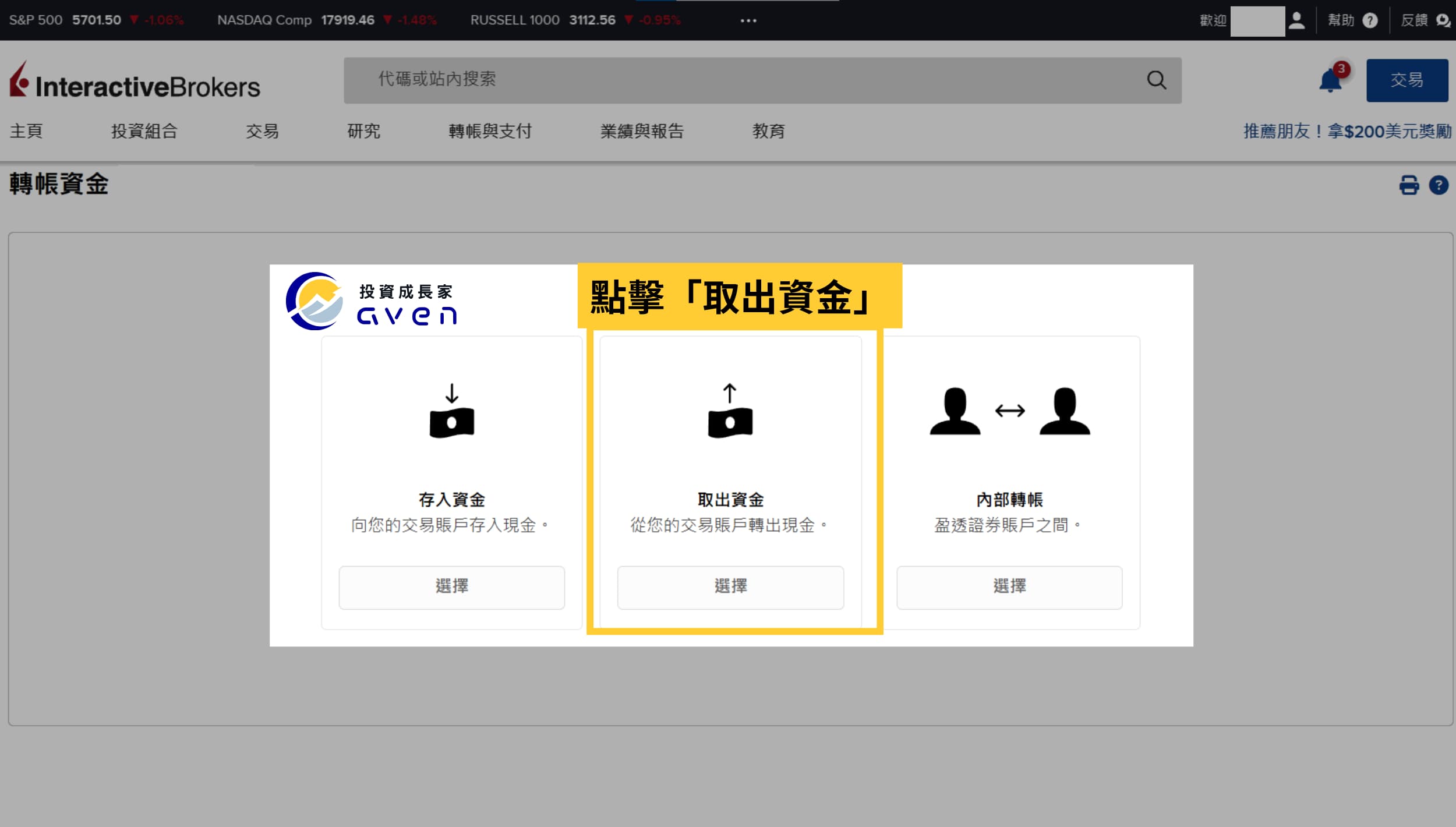This screenshot has width=1456, height=827.
Task: Open the 轉帳與支付 menu
Action: point(490,131)
